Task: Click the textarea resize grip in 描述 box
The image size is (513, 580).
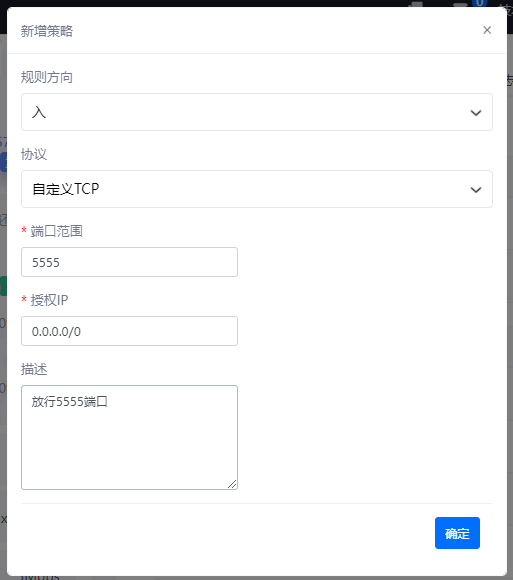Action: [232, 484]
